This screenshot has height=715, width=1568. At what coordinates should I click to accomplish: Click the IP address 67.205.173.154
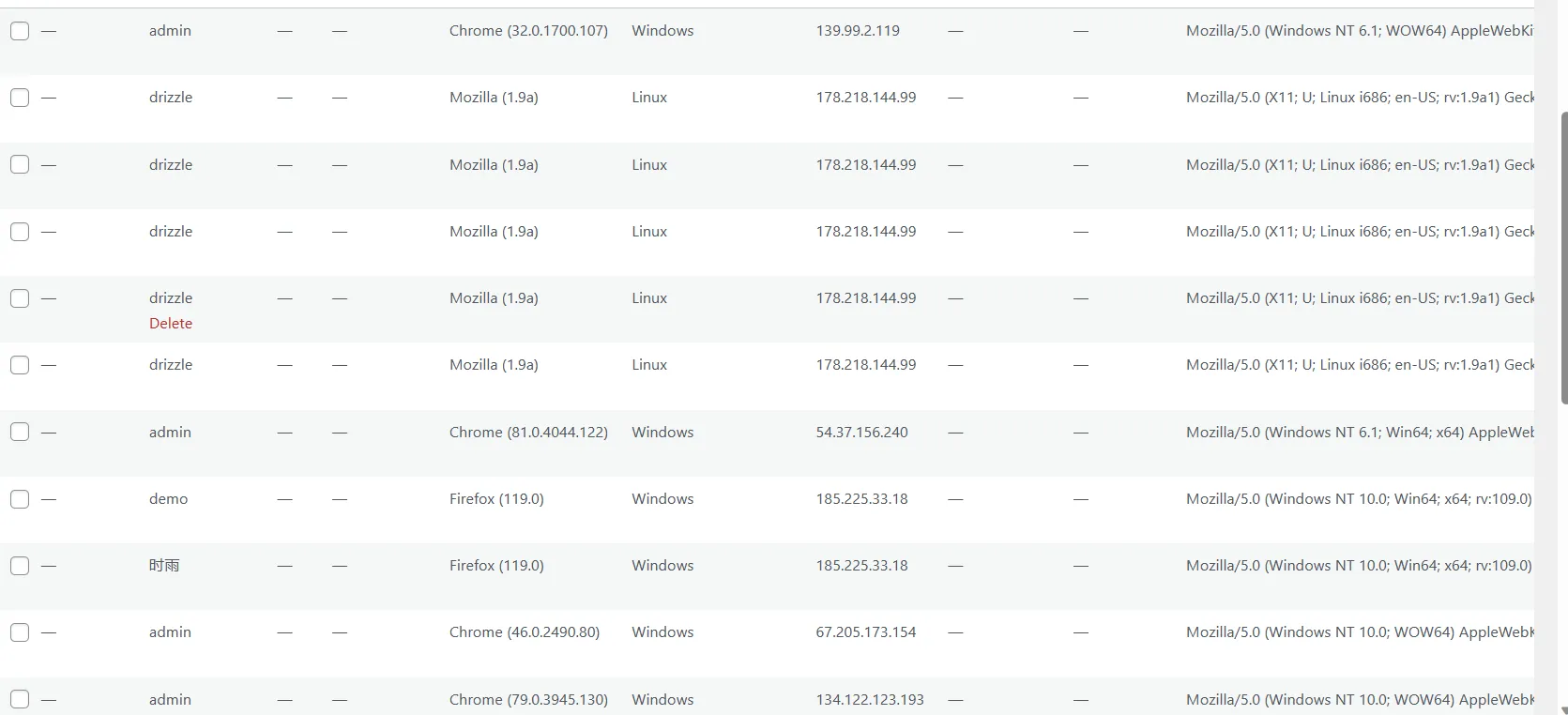point(866,632)
